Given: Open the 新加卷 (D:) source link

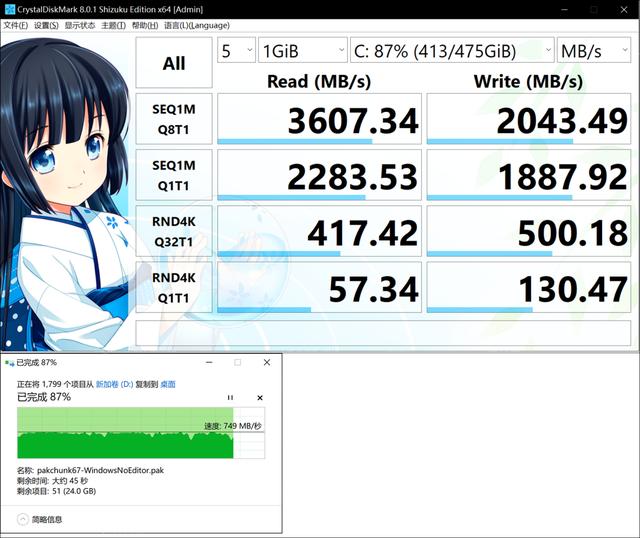Looking at the screenshot, I should click(x=114, y=384).
